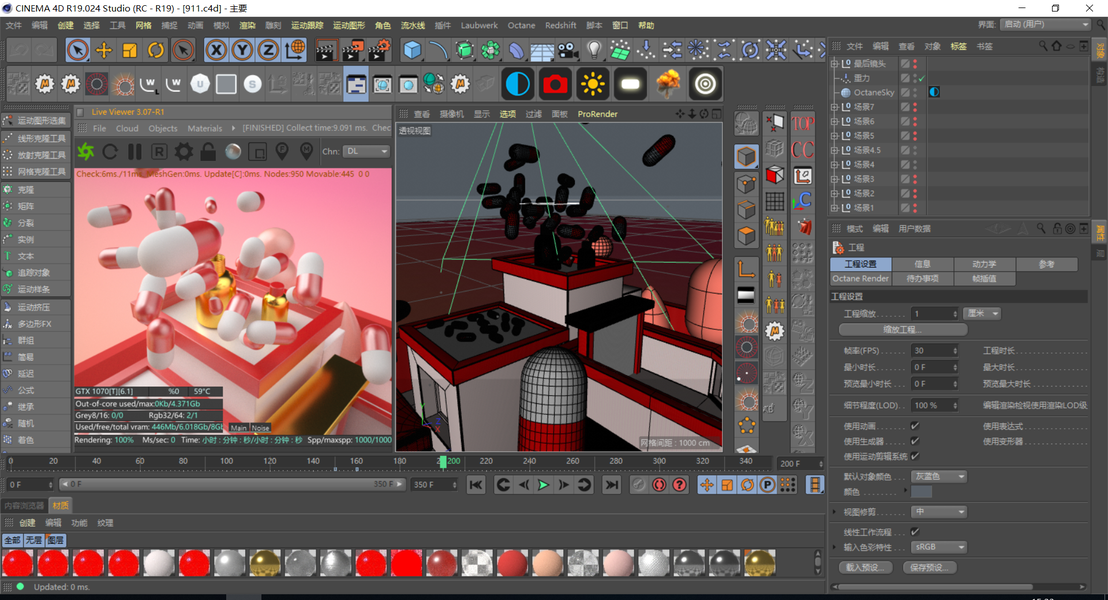Screen dimensions: 1108x600
Task: Click the coordinate system icon
Action: click(295, 50)
